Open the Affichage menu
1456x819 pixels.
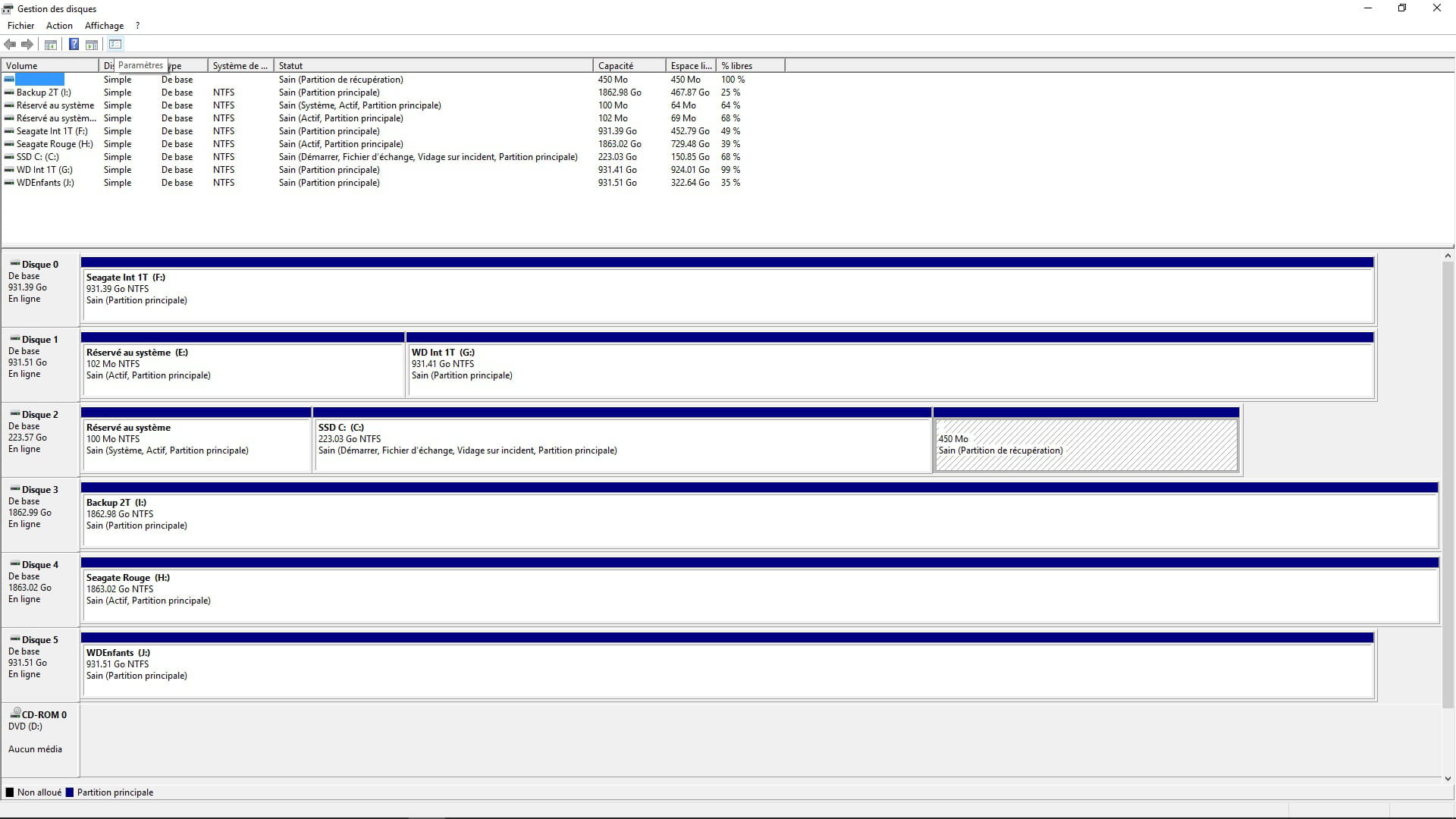104,26
